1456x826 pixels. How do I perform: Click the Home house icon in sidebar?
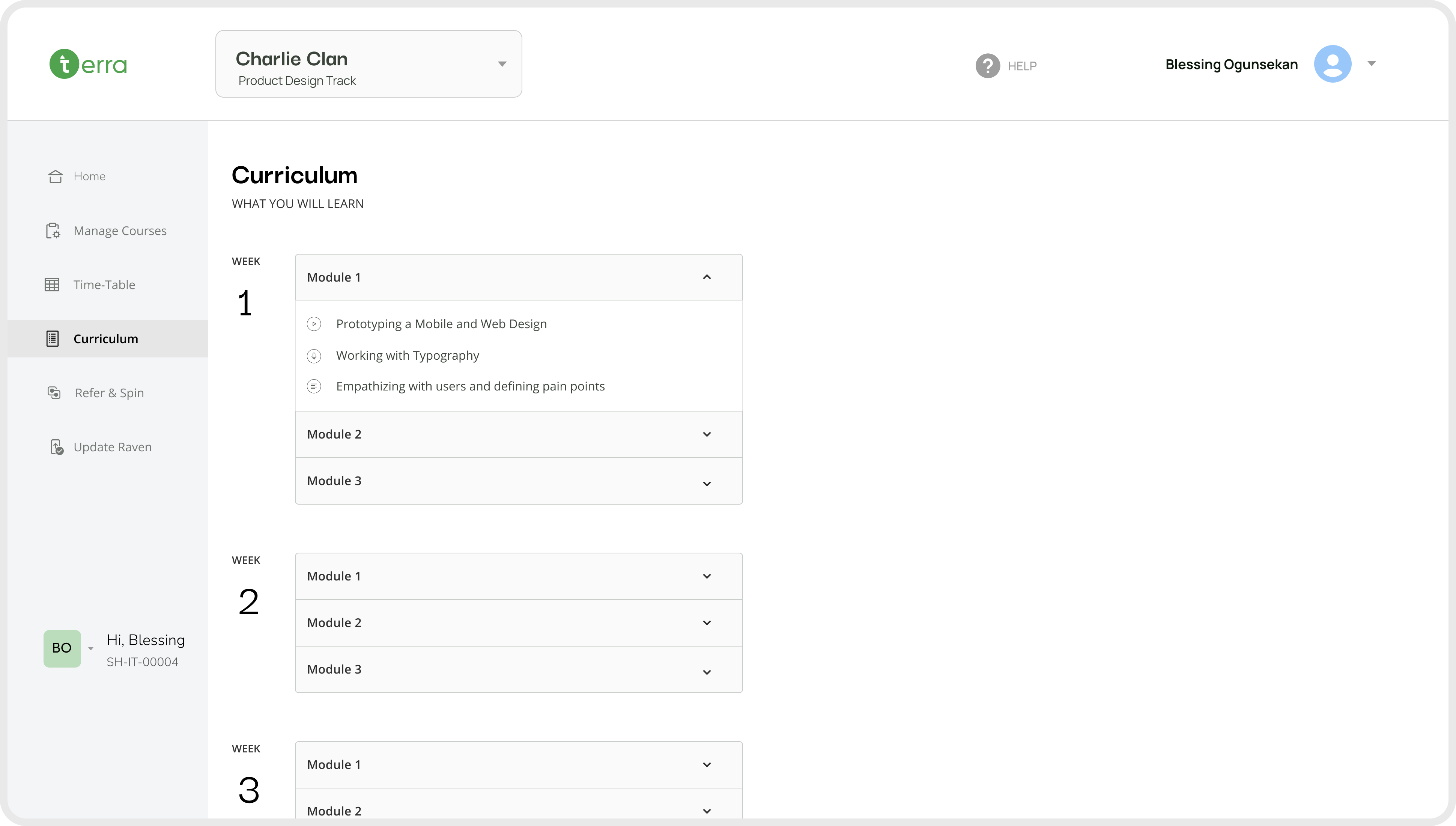coord(55,176)
